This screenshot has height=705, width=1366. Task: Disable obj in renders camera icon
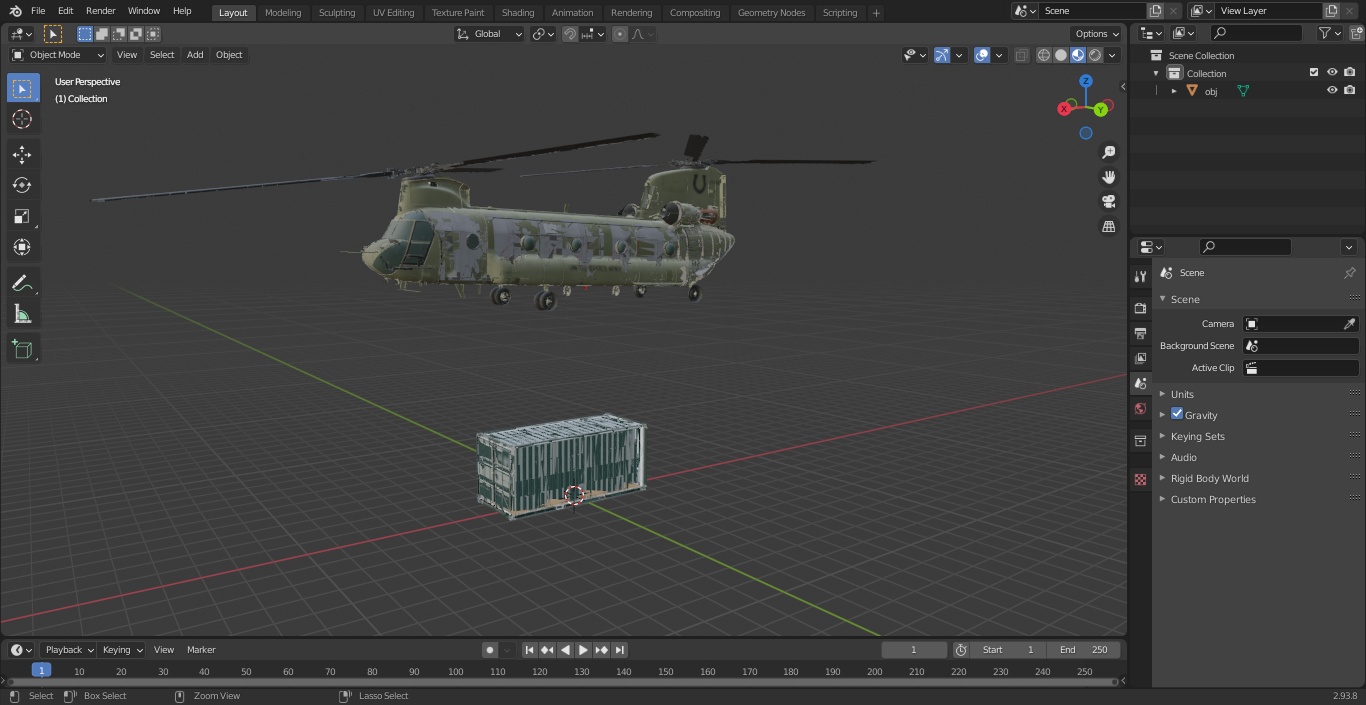click(x=1349, y=90)
